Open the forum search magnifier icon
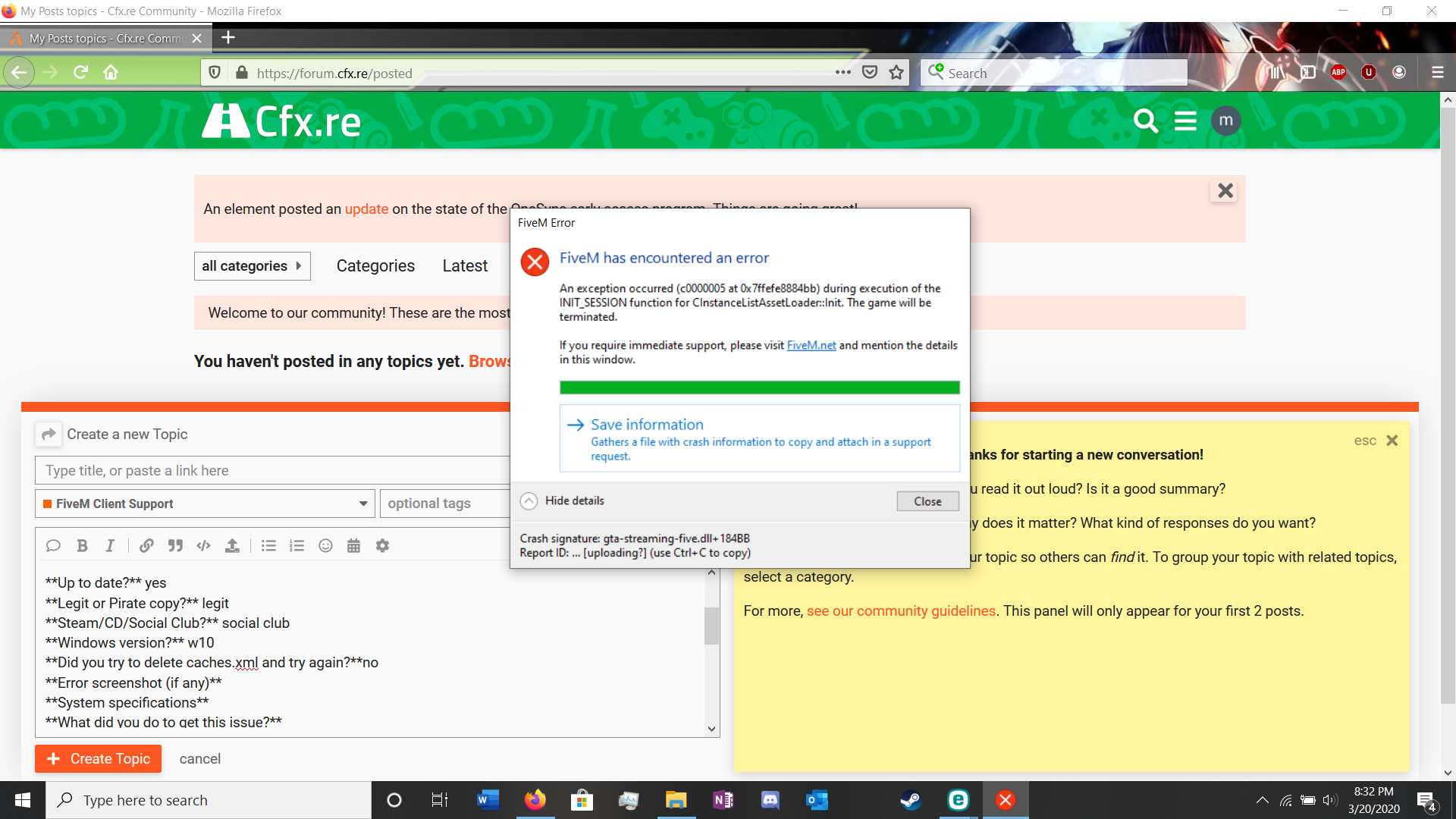The height and width of the screenshot is (819, 1456). (x=1145, y=121)
